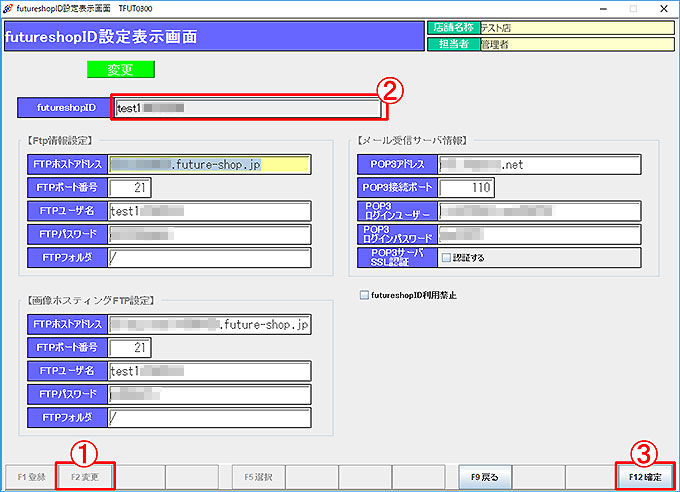Minimize the futureshopID設定表示画面 window
Viewport: 680px width, 492px height.
603,9
